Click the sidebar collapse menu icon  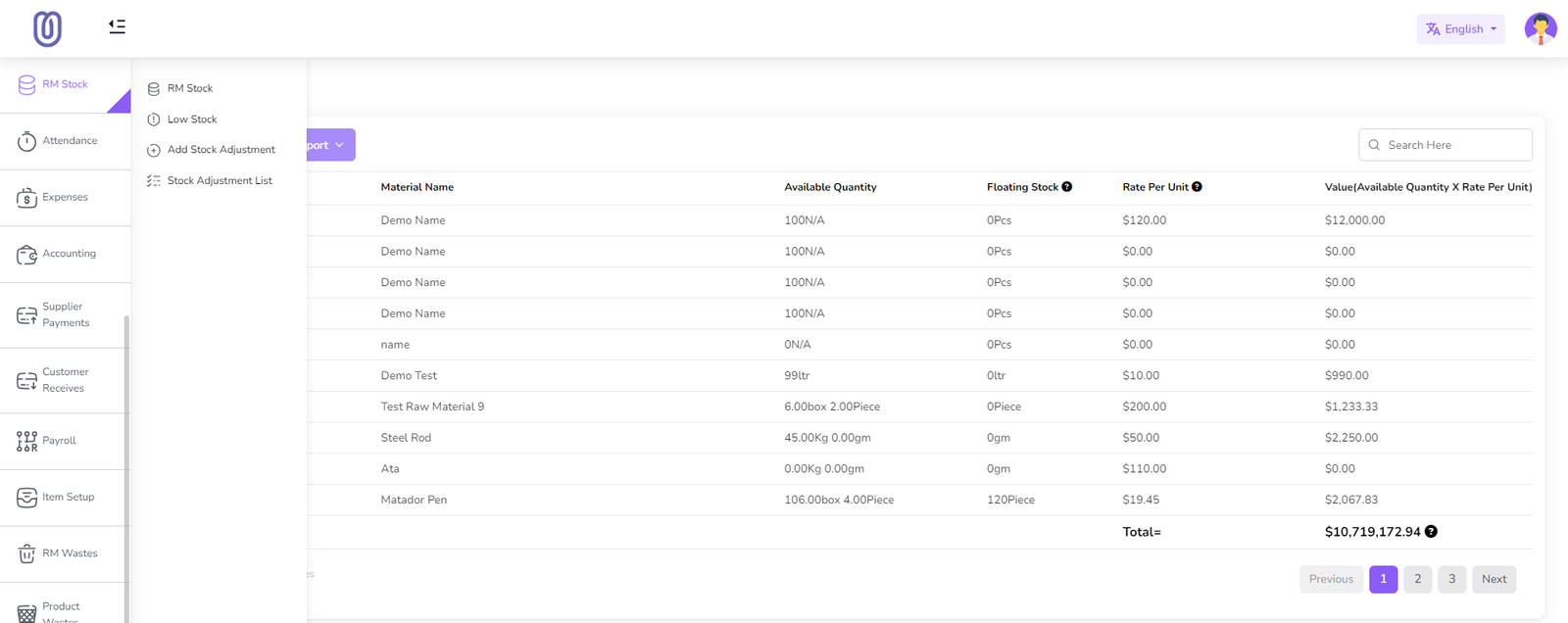(x=117, y=26)
